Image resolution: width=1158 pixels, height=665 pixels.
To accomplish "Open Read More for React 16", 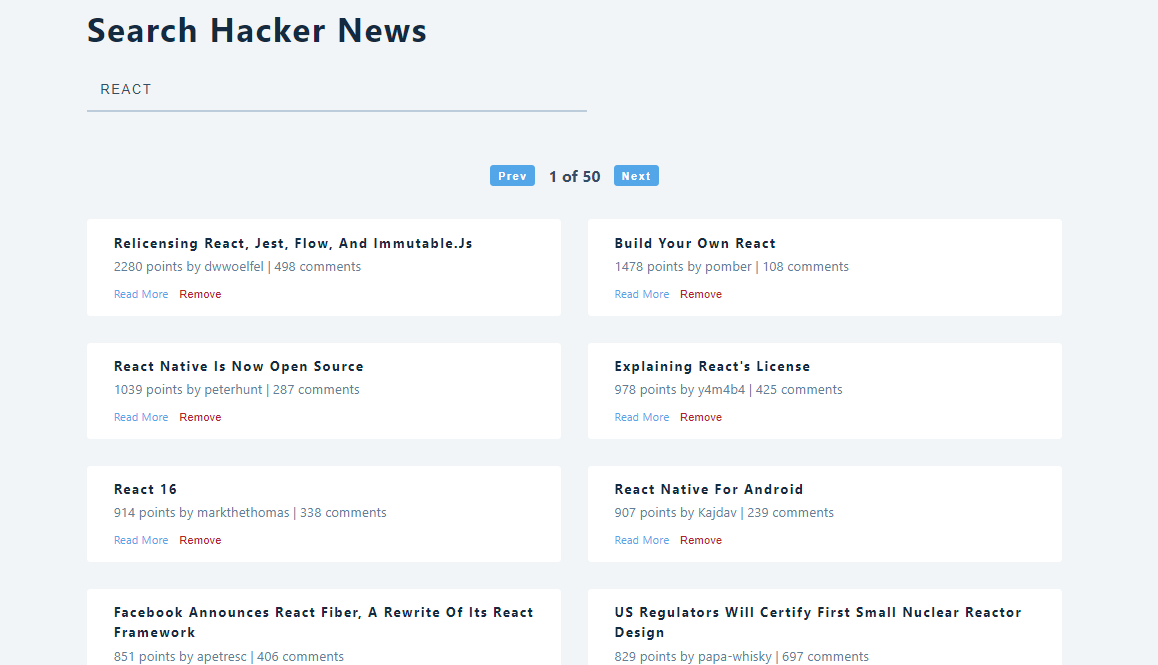I will pyautogui.click(x=140, y=539).
